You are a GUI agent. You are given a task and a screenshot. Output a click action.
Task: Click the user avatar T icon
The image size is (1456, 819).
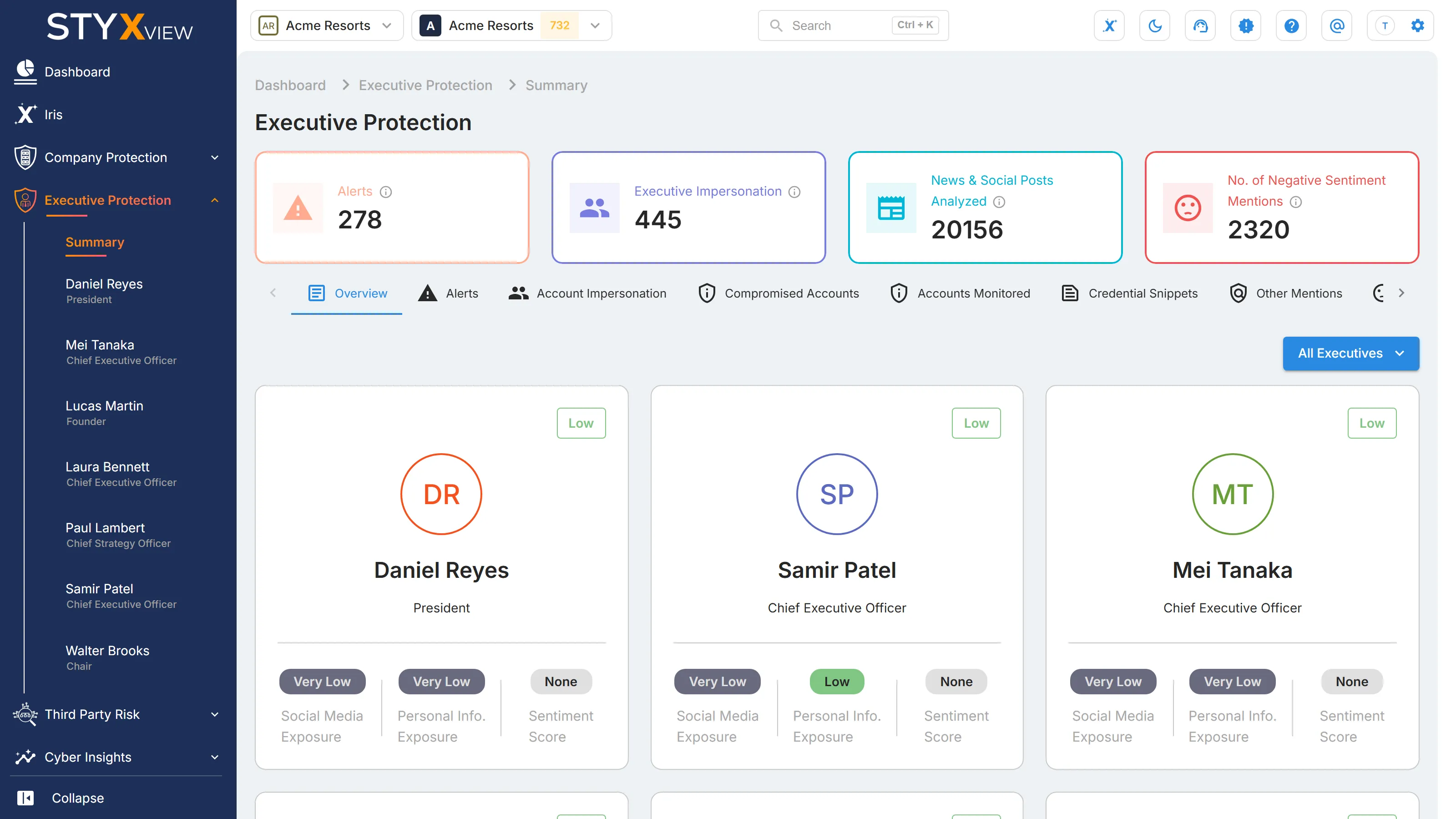click(x=1385, y=25)
